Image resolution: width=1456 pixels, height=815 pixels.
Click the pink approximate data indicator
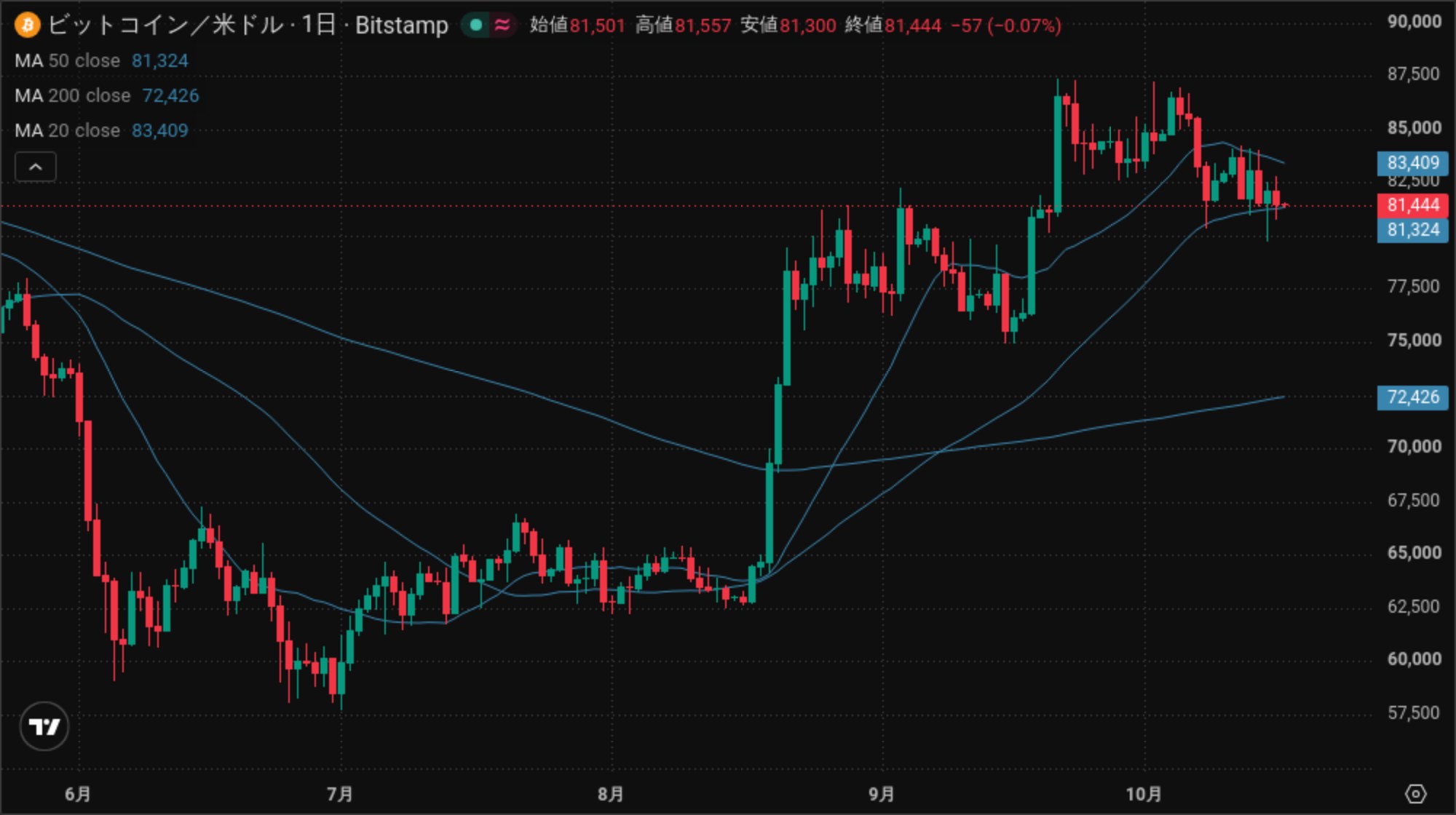(502, 25)
